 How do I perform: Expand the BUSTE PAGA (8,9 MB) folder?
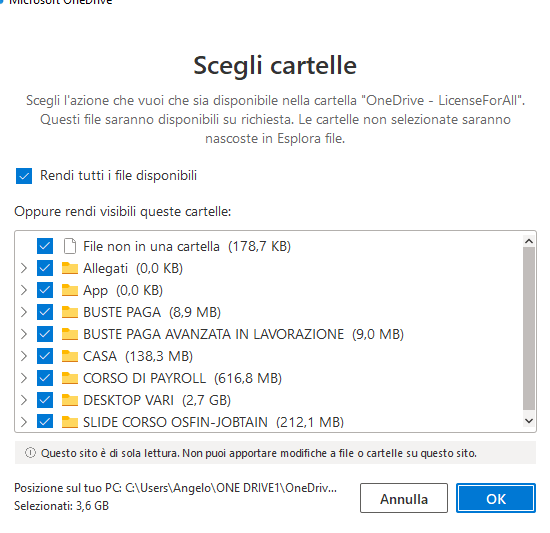click(24, 312)
